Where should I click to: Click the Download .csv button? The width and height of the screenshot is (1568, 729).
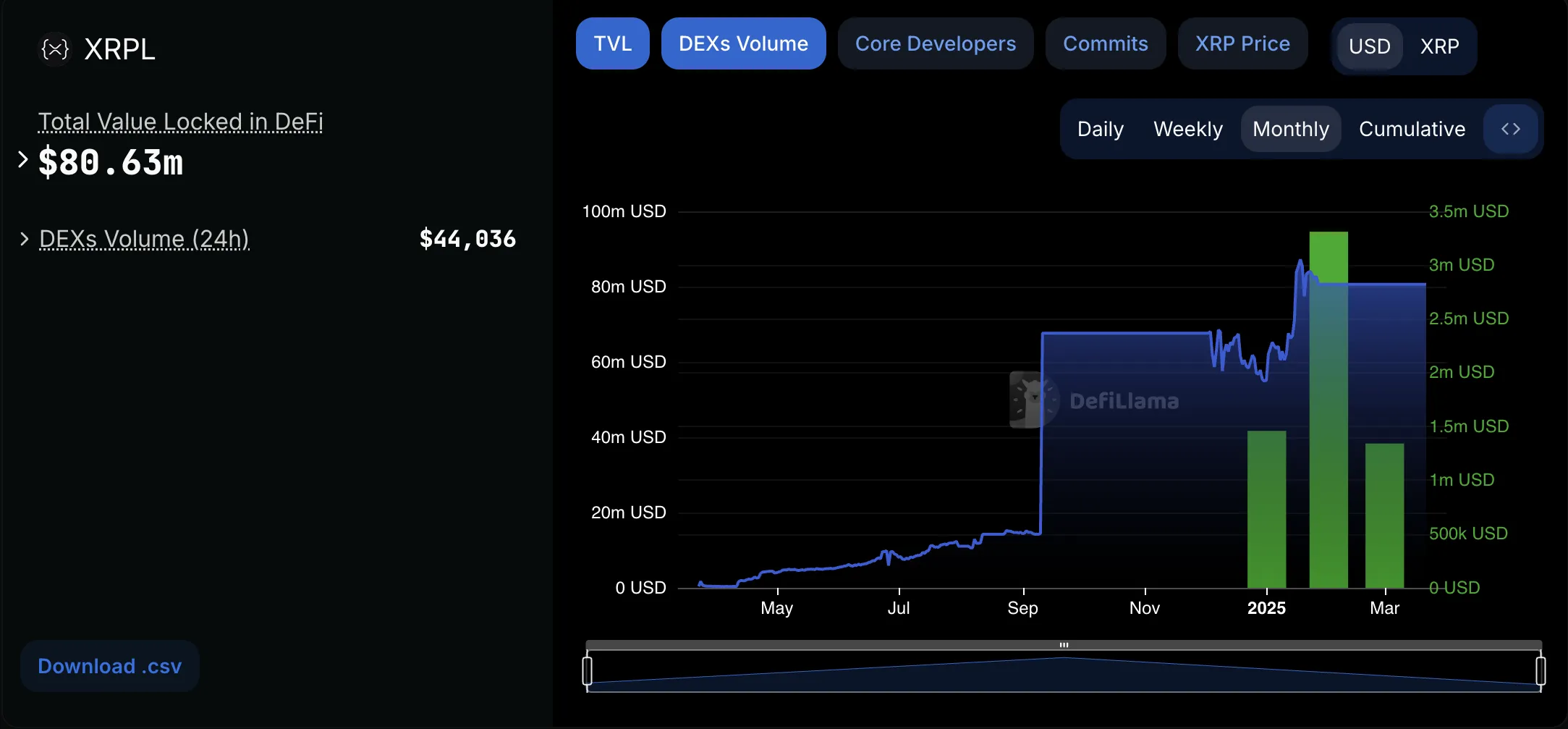click(x=110, y=666)
